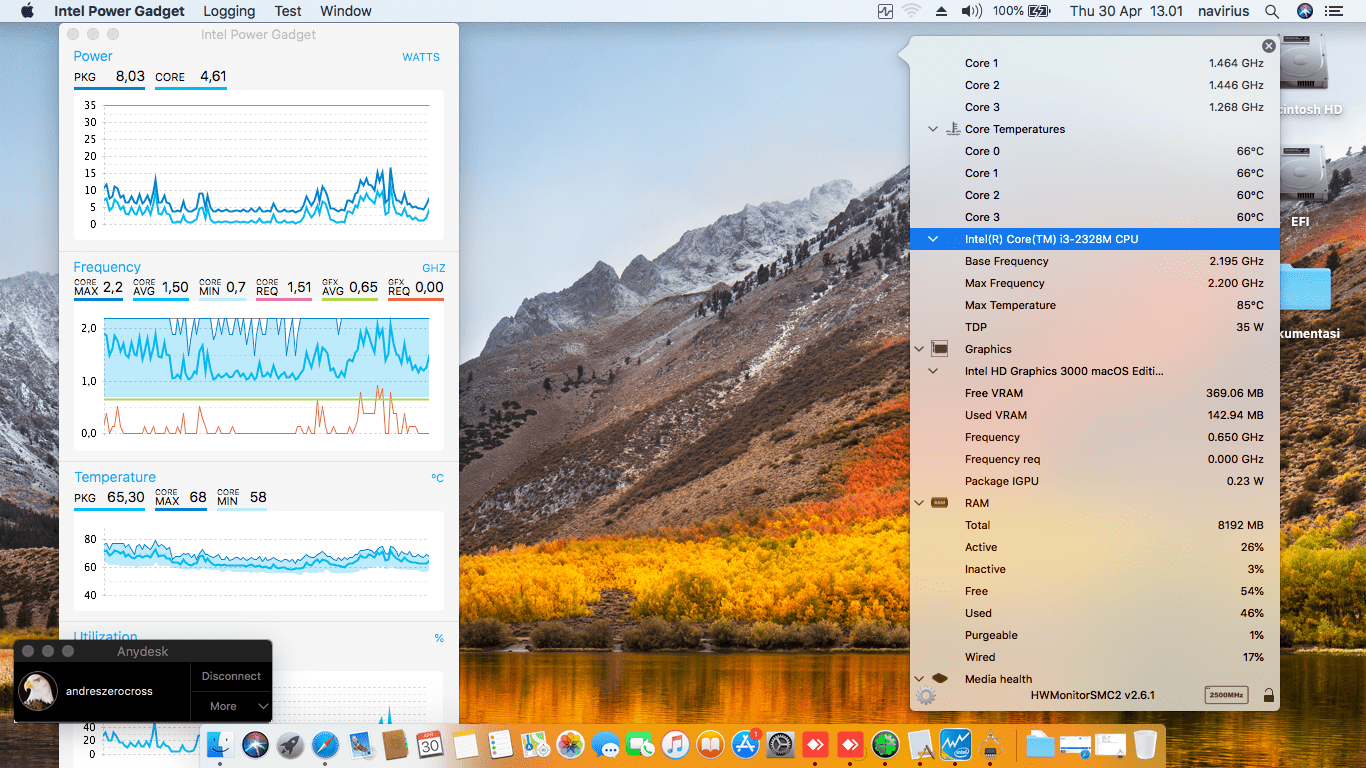Open the Apple menu
Viewport: 1366px width, 768px height.
click(x=27, y=11)
